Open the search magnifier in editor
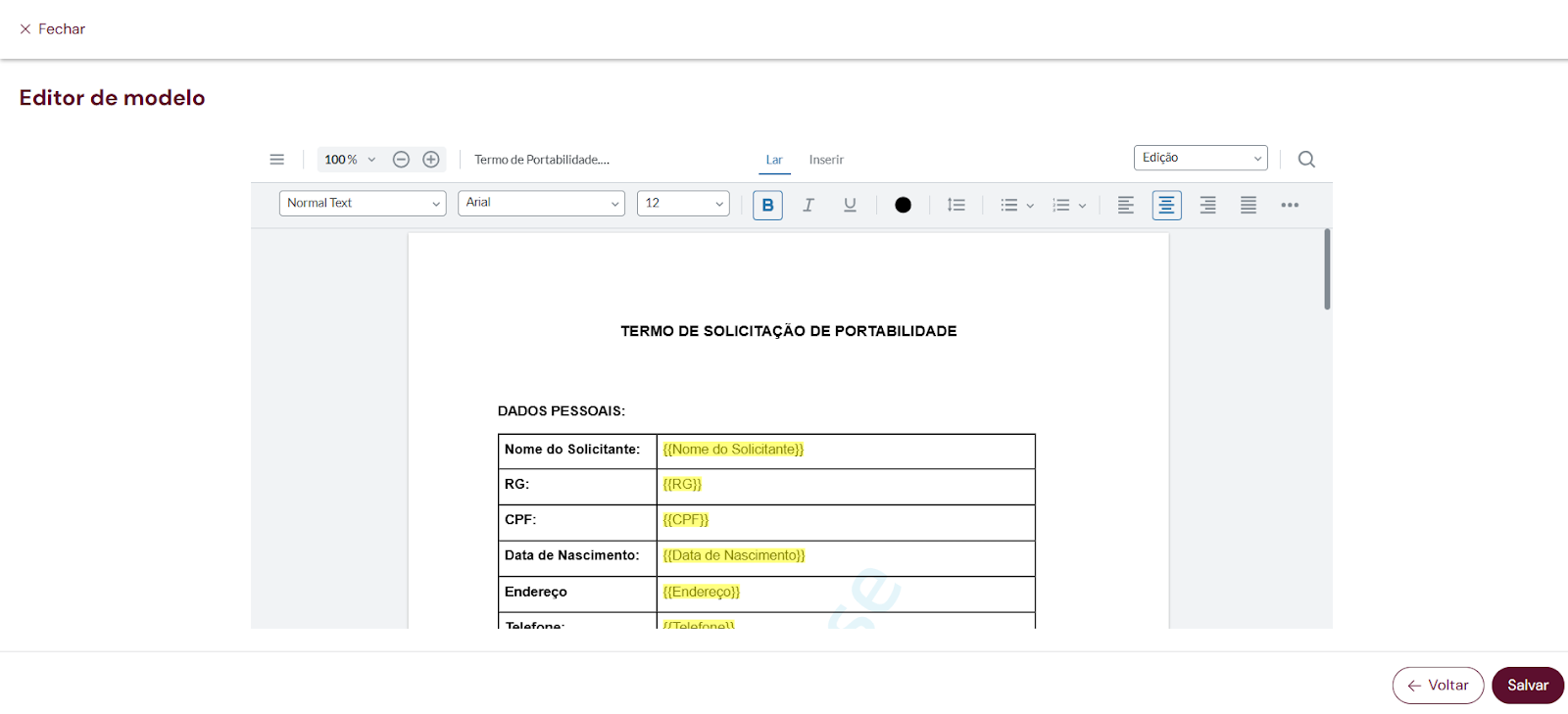 (1306, 160)
